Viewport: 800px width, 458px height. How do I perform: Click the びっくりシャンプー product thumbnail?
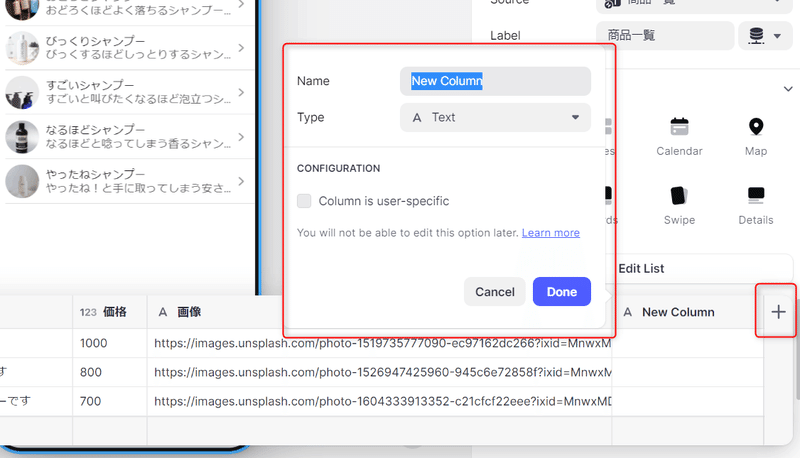[22, 48]
